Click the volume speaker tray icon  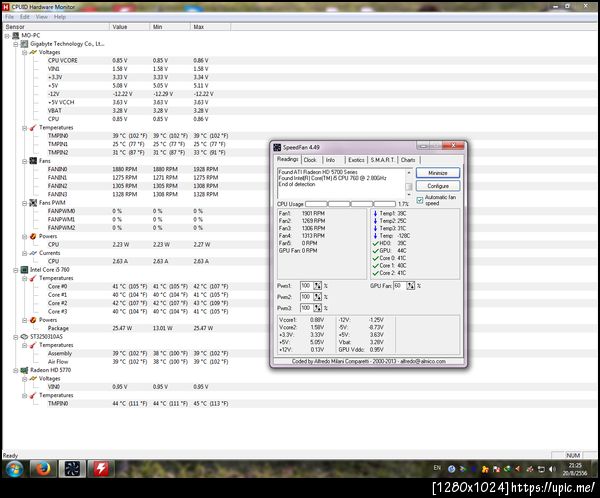552,469
